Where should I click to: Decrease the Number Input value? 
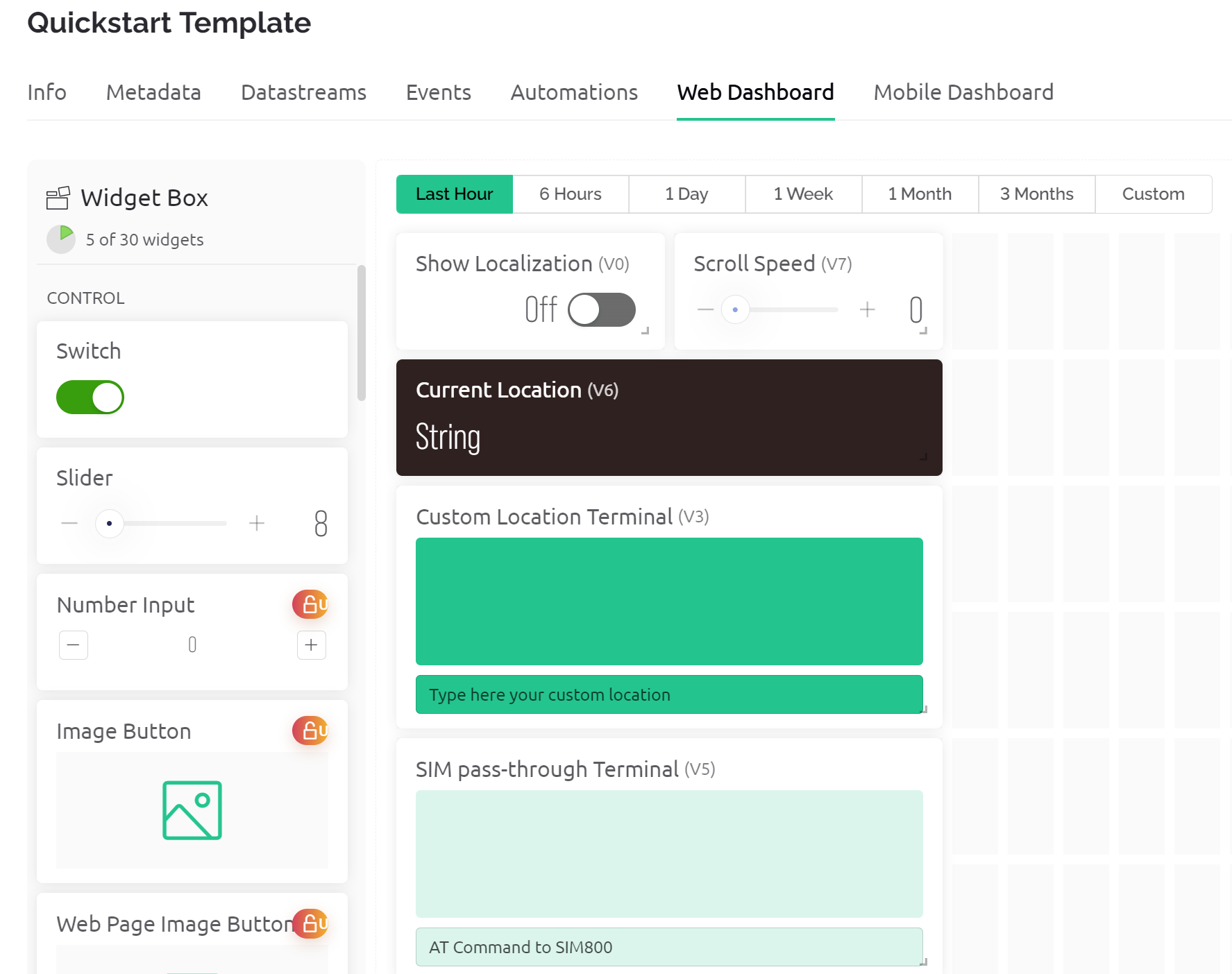[74, 645]
